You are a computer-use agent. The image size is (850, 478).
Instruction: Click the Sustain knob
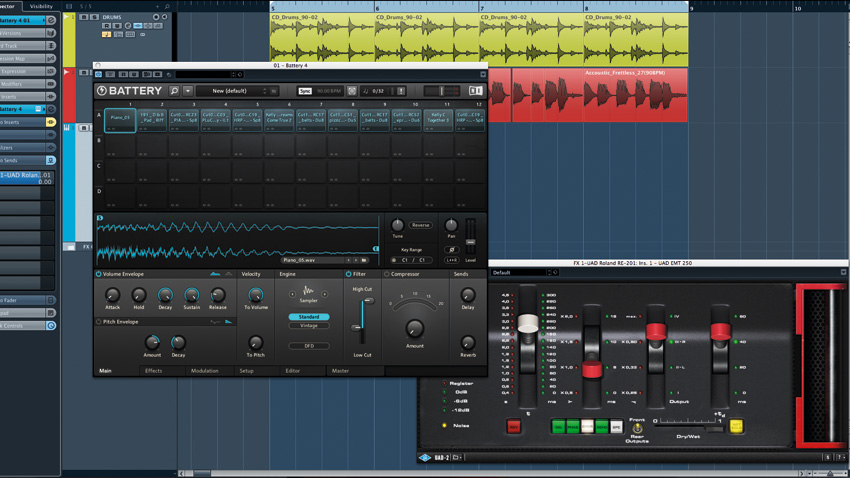point(191,295)
